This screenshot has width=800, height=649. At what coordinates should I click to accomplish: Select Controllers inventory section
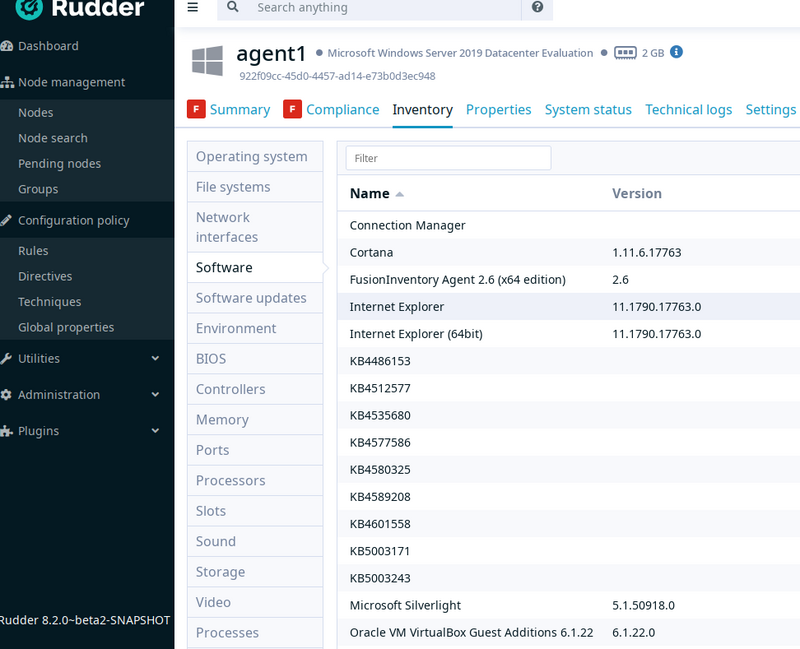tap(255, 389)
